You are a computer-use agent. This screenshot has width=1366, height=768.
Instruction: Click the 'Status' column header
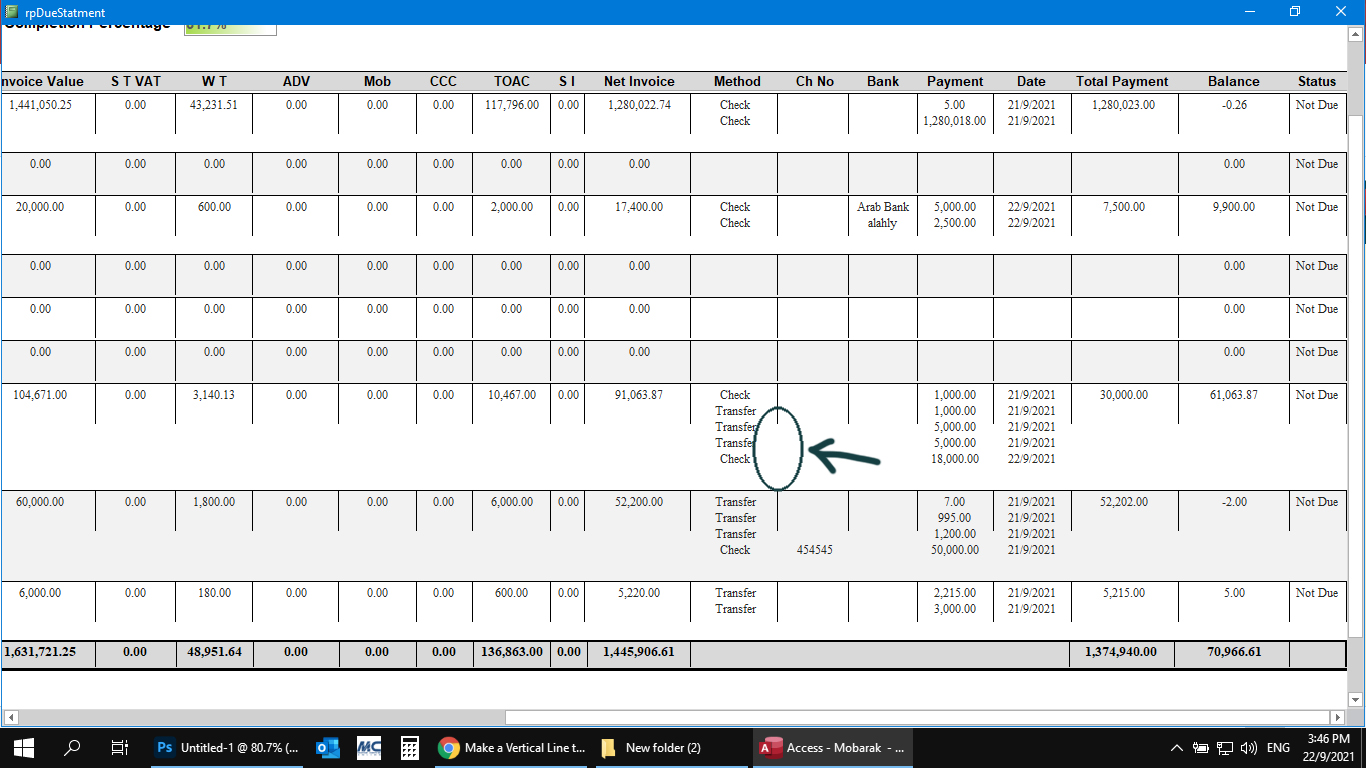click(x=1317, y=81)
